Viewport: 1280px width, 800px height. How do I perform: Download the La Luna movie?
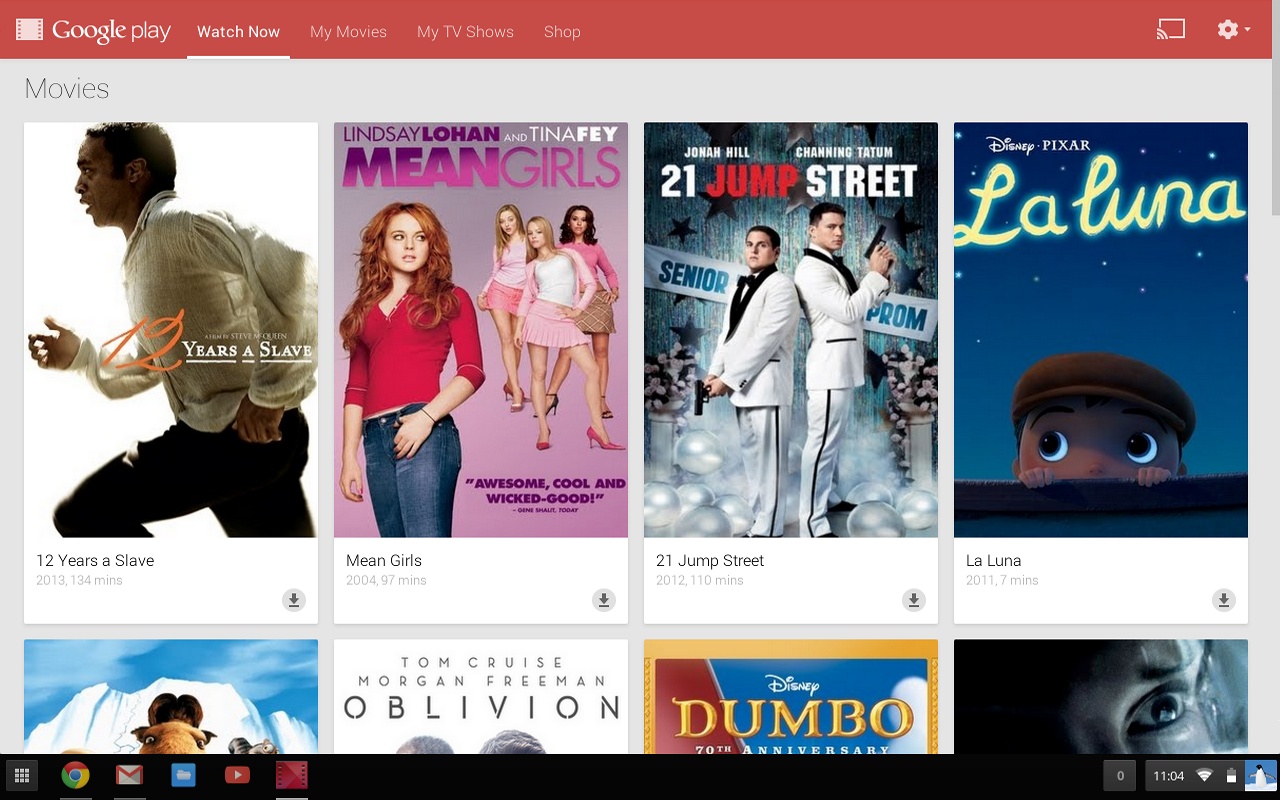pos(1223,600)
